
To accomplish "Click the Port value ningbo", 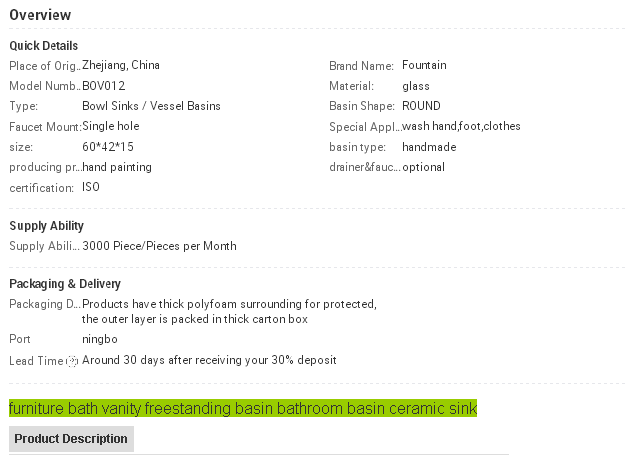I will [99, 339].
